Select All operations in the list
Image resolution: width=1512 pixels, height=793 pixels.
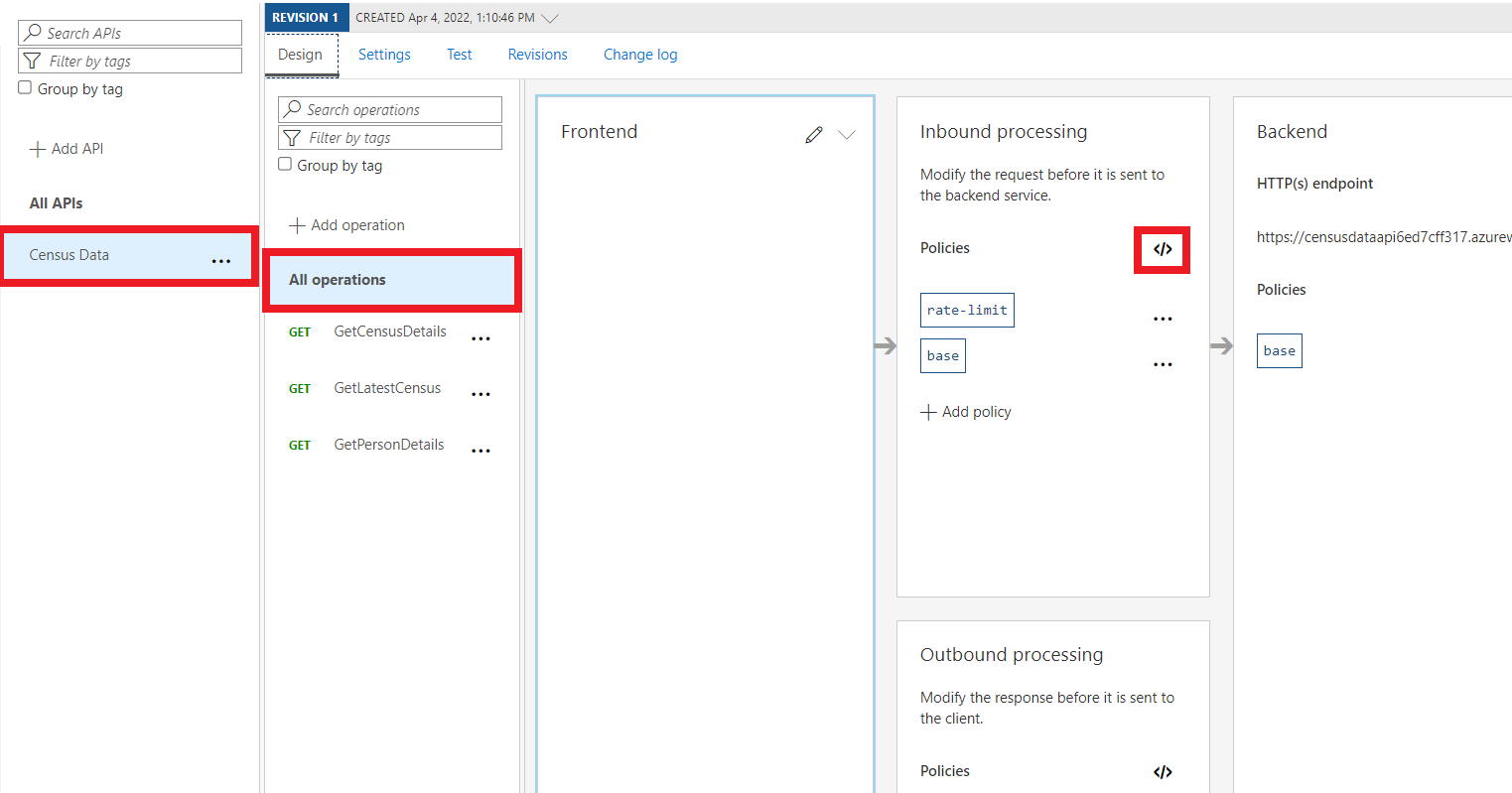[391, 280]
